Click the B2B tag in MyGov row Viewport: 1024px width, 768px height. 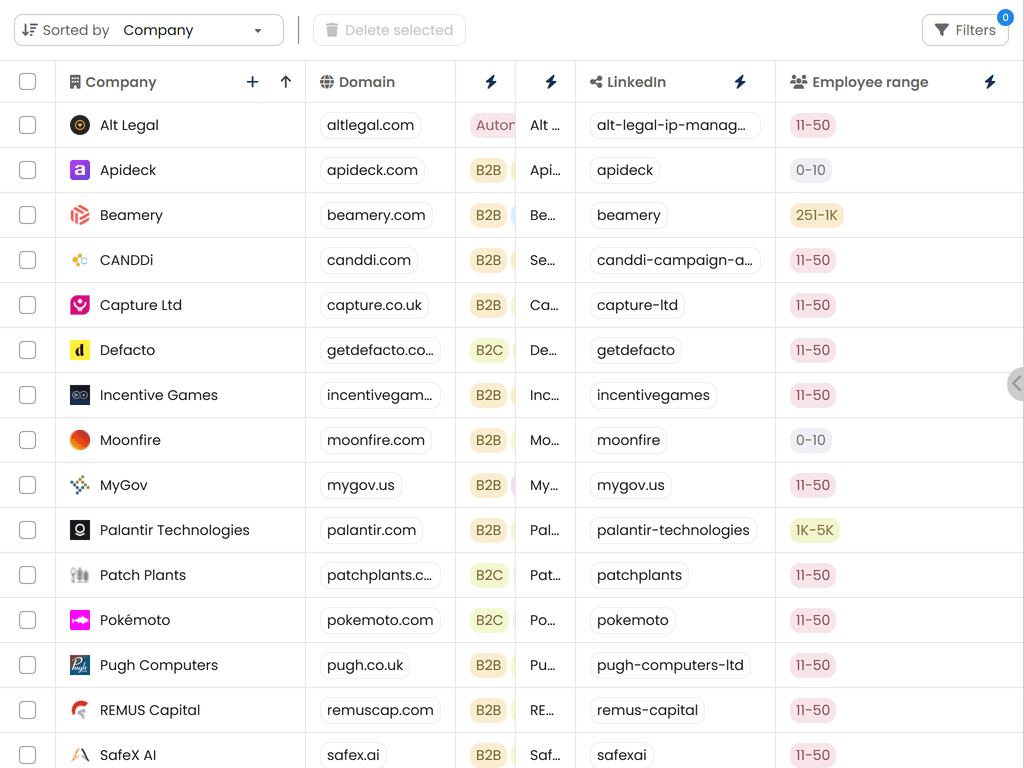tap(488, 485)
